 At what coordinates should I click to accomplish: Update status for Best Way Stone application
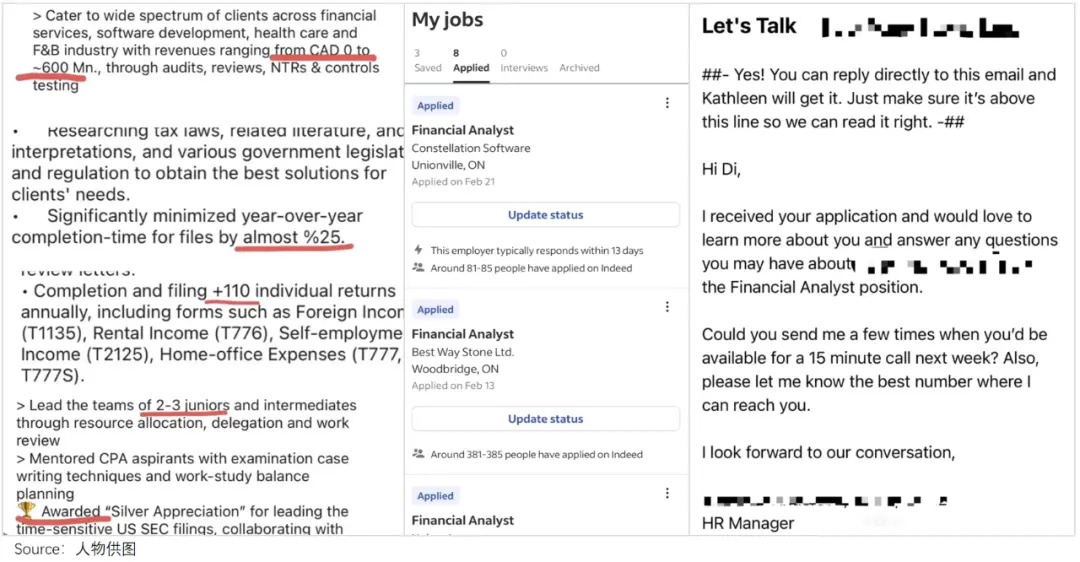click(545, 419)
